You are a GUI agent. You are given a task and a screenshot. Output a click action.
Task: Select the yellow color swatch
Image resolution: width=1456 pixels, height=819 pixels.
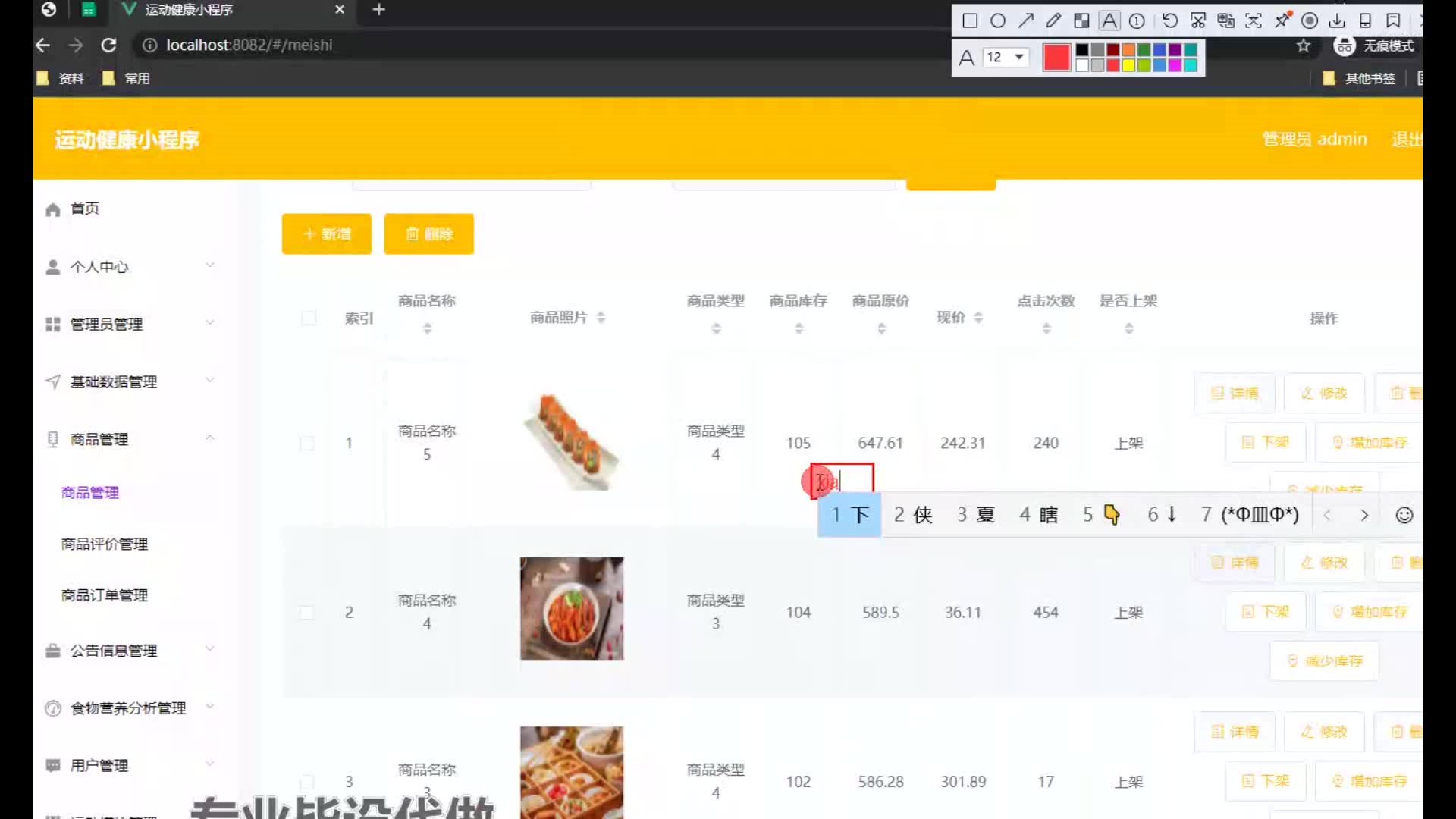(x=1128, y=65)
